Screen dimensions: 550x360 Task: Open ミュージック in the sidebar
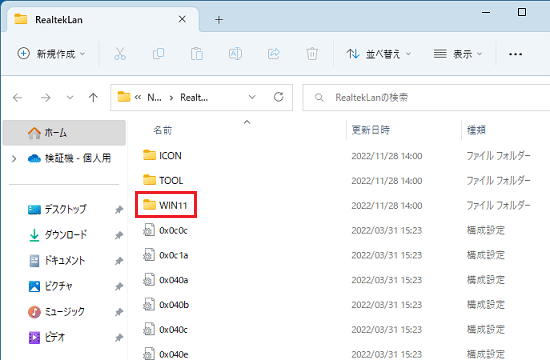(x=56, y=312)
